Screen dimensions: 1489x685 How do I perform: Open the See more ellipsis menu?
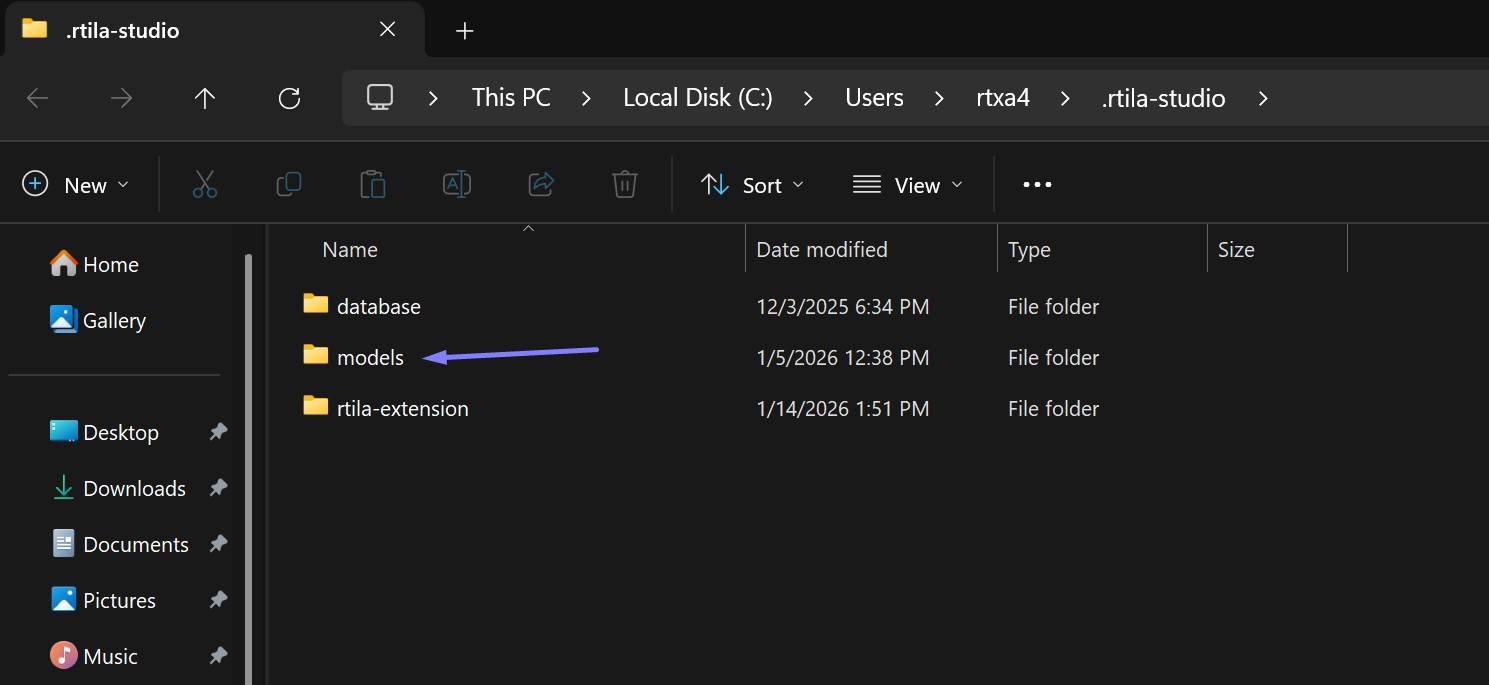pyautogui.click(x=1037, y=185)
